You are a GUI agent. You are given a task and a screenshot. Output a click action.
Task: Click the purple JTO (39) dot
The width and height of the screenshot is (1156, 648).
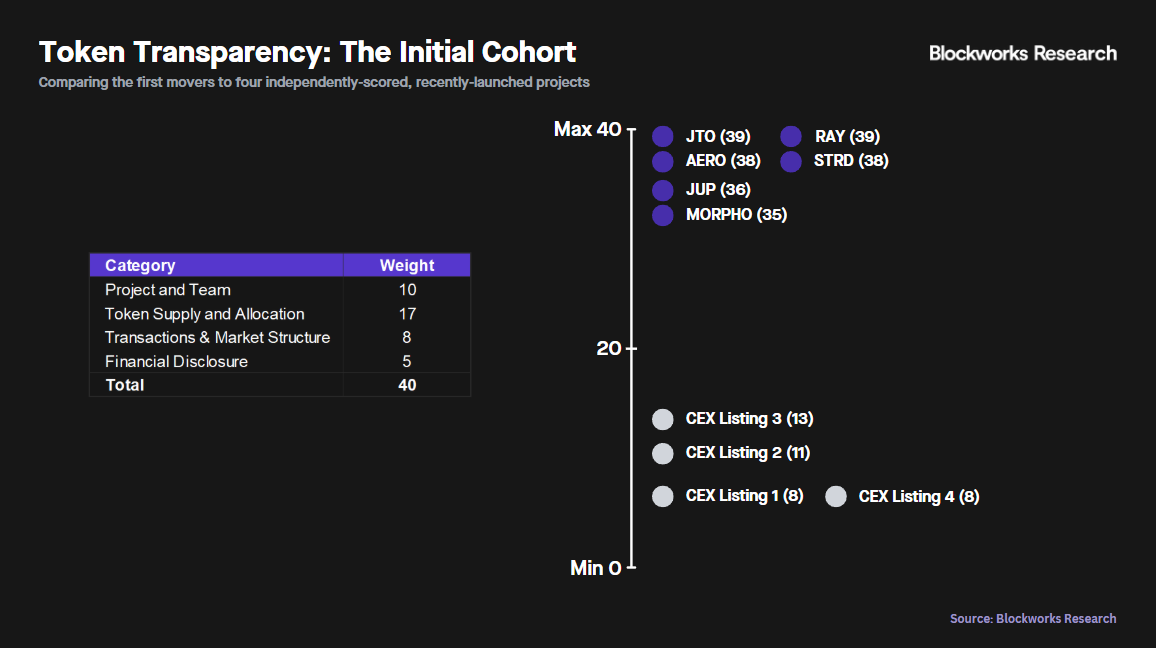(x=662, y=137)
